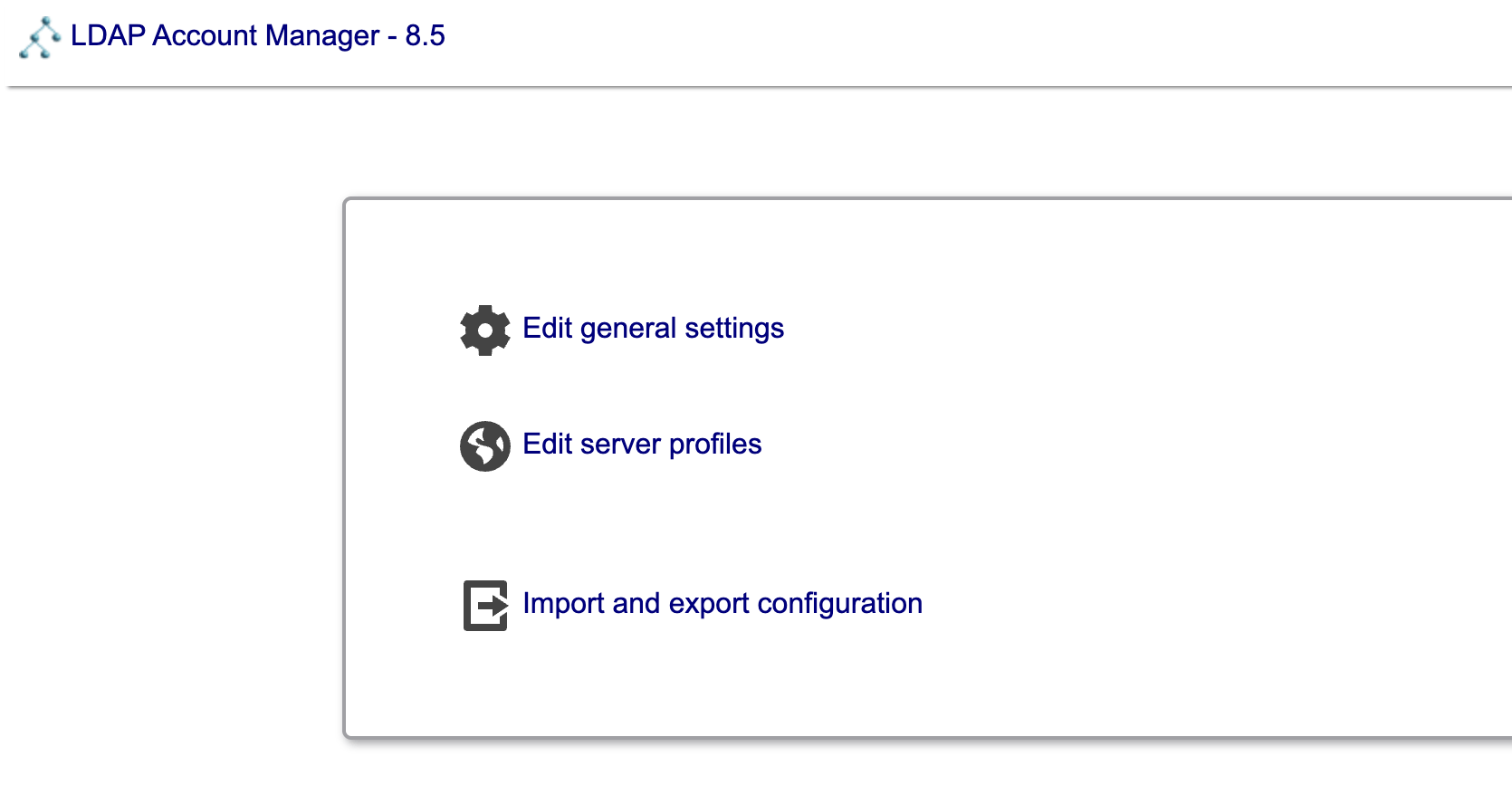Viewport: 1512px width, 804px height.
Task: Open the "Edit general settings" link
Action: 653,328
